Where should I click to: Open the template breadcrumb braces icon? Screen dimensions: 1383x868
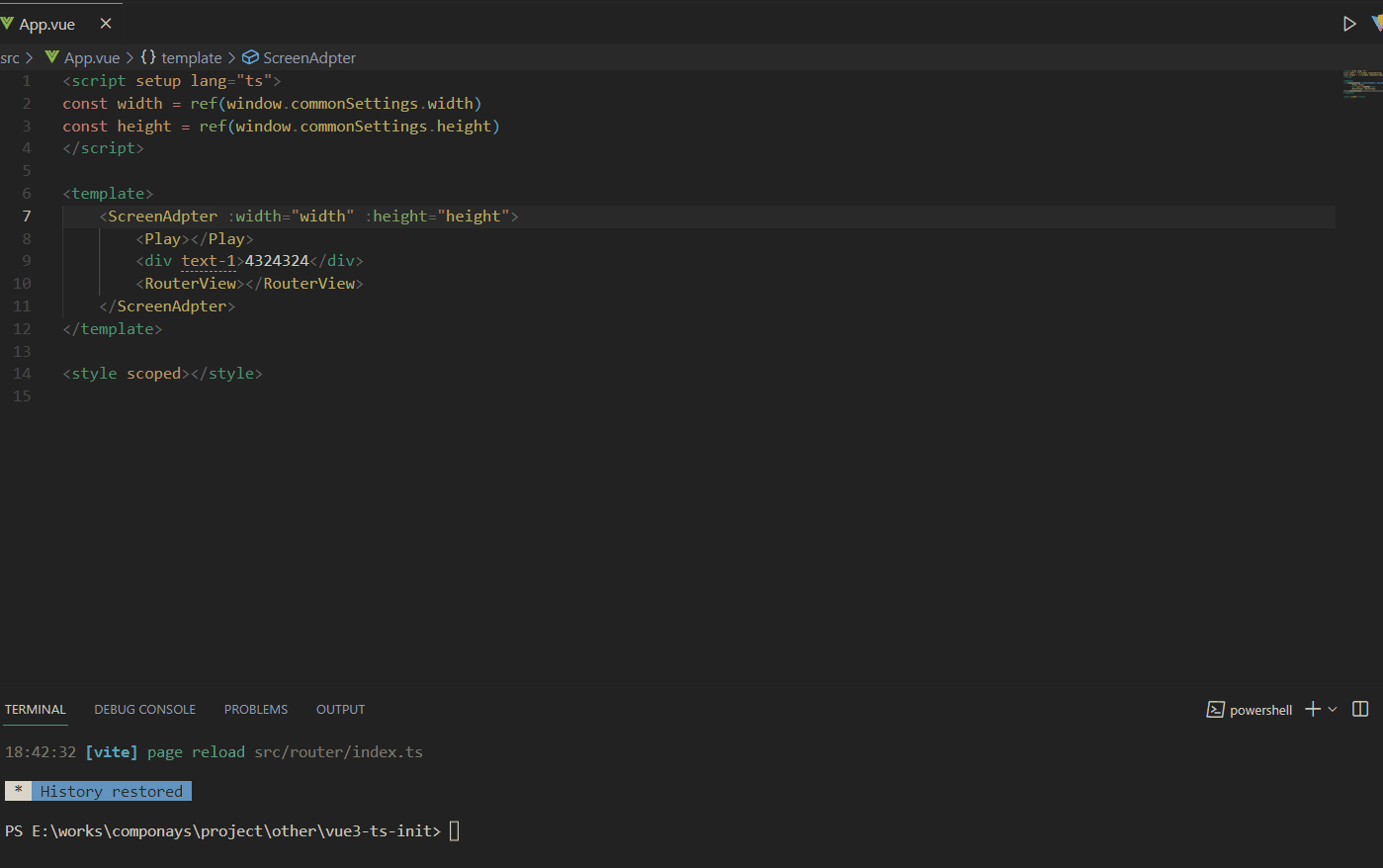pos(148,57)
